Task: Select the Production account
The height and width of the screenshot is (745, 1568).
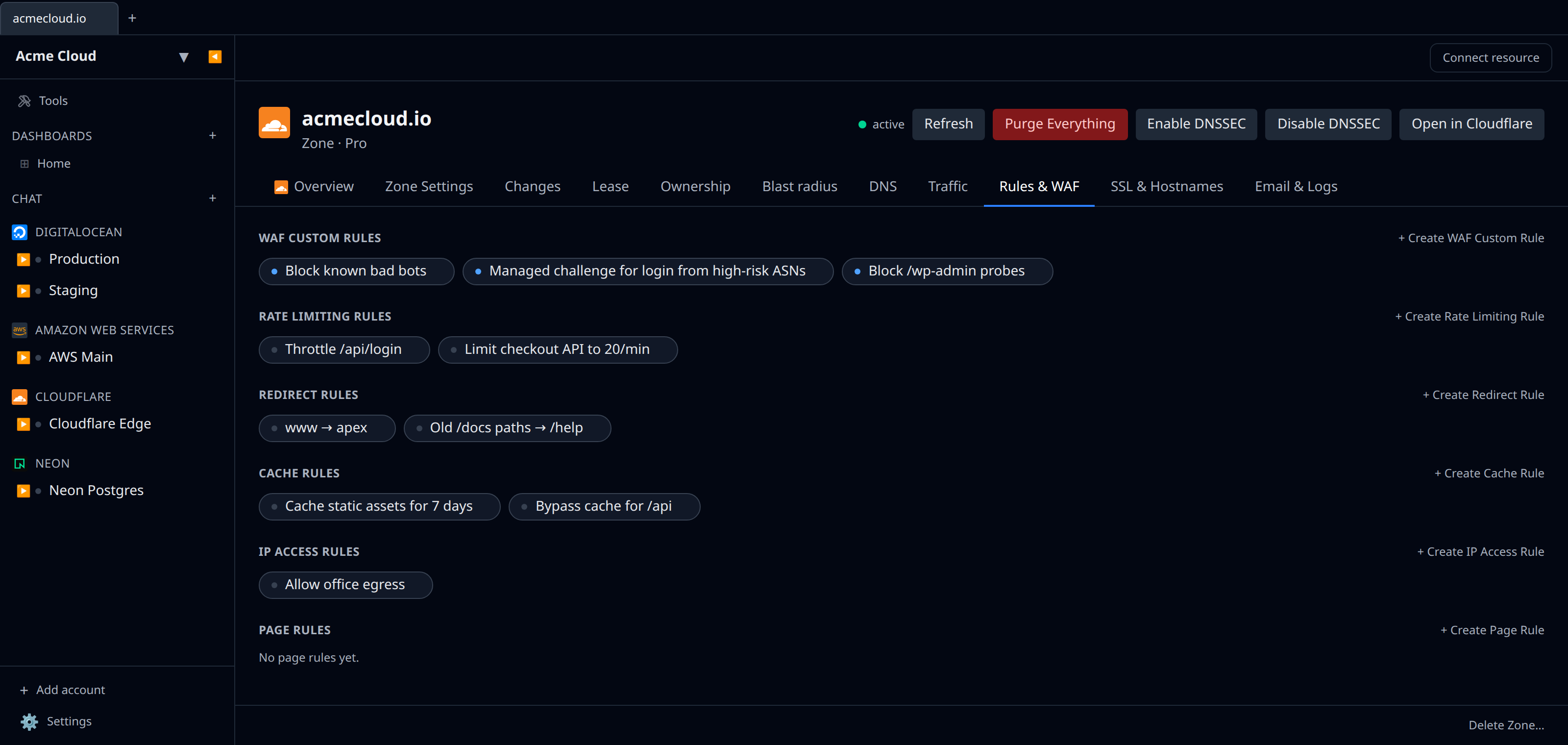Action: pos(84,259)
